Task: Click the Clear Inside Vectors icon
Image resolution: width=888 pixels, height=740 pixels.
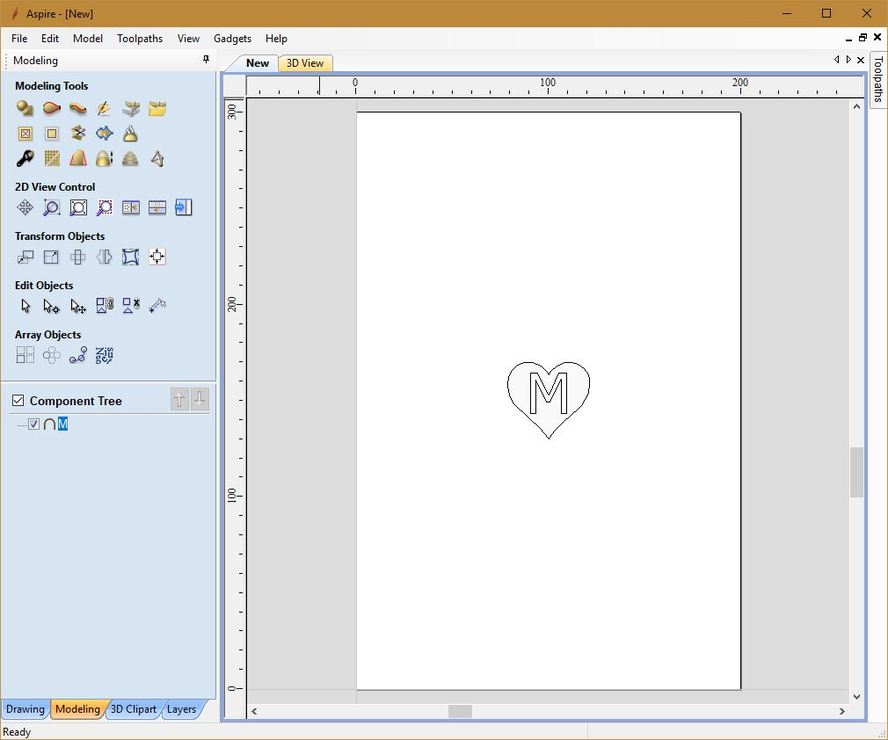Action: coord(25,134)
